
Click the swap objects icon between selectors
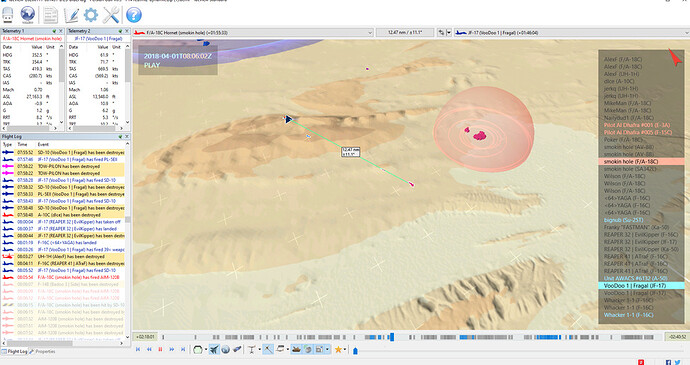click(441, 33)
